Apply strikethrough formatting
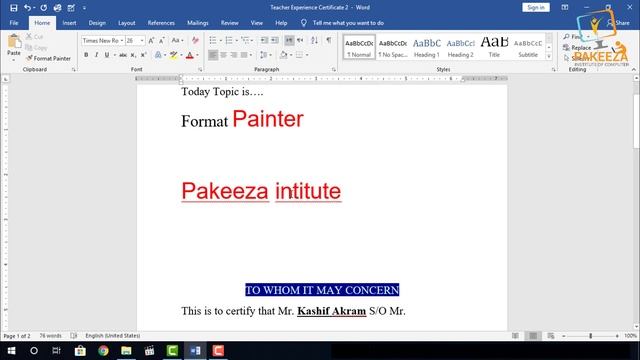This screenshot has height=360, width=640. 123,55
